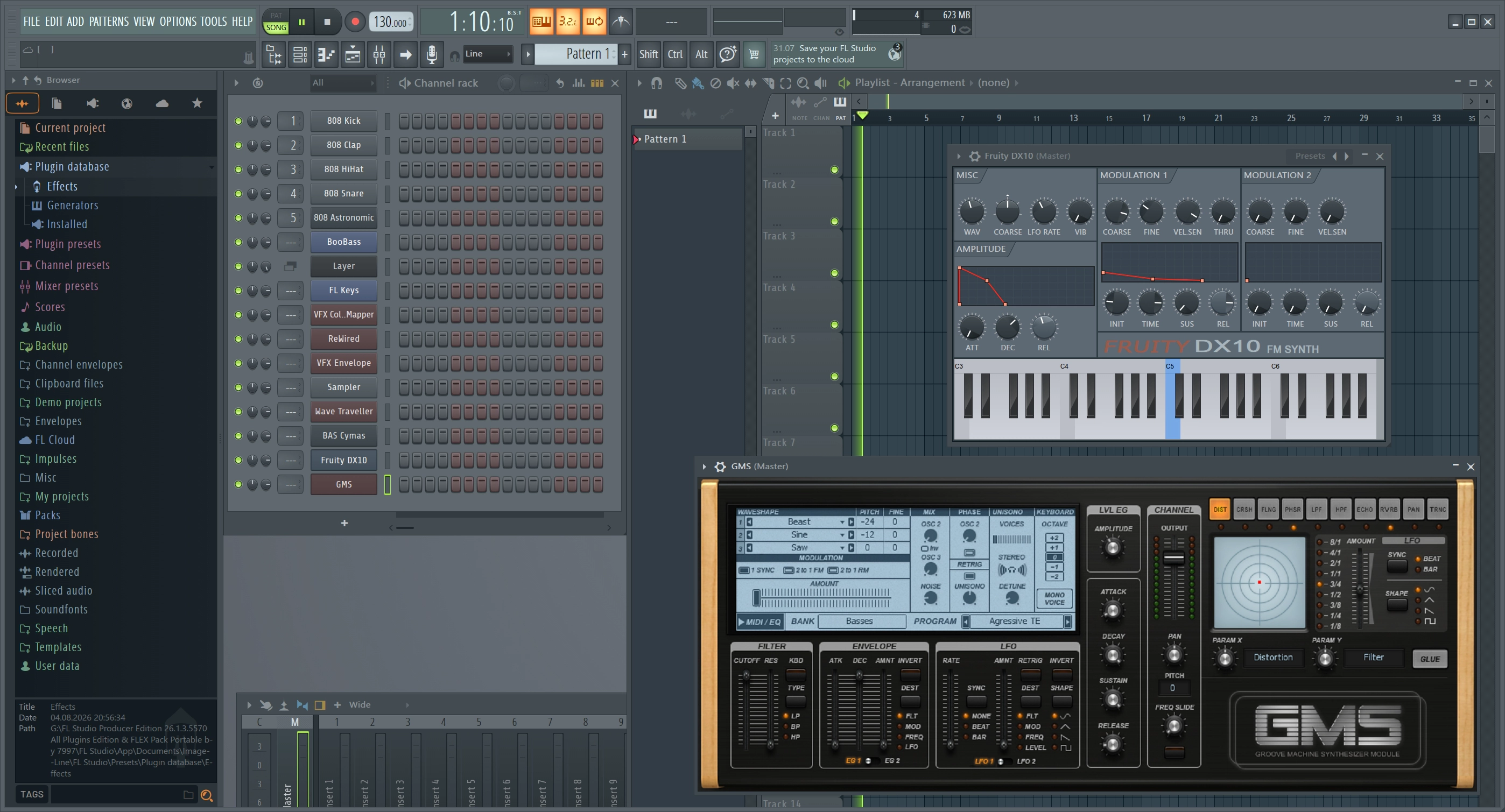Select the Wave Traveller channel button
The width and height of the screenshot is (1505, 812).
[x=343, y=412]
